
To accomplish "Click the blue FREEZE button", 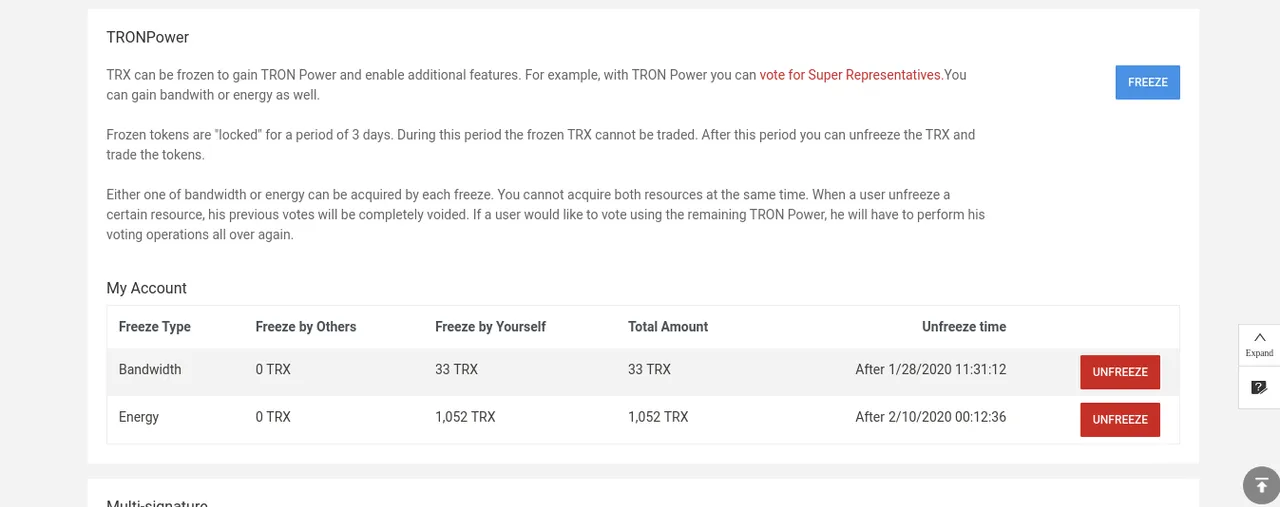I will point(1147,82).
